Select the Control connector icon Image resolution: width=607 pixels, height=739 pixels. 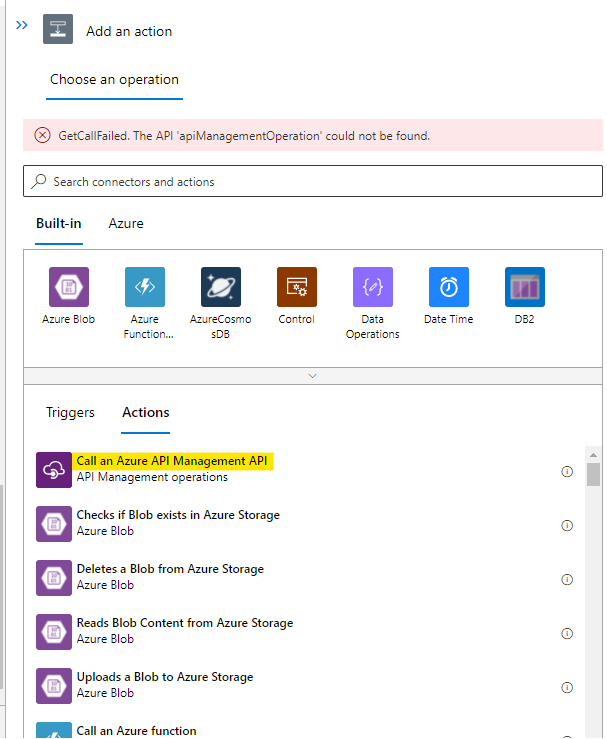pos(297,287)
